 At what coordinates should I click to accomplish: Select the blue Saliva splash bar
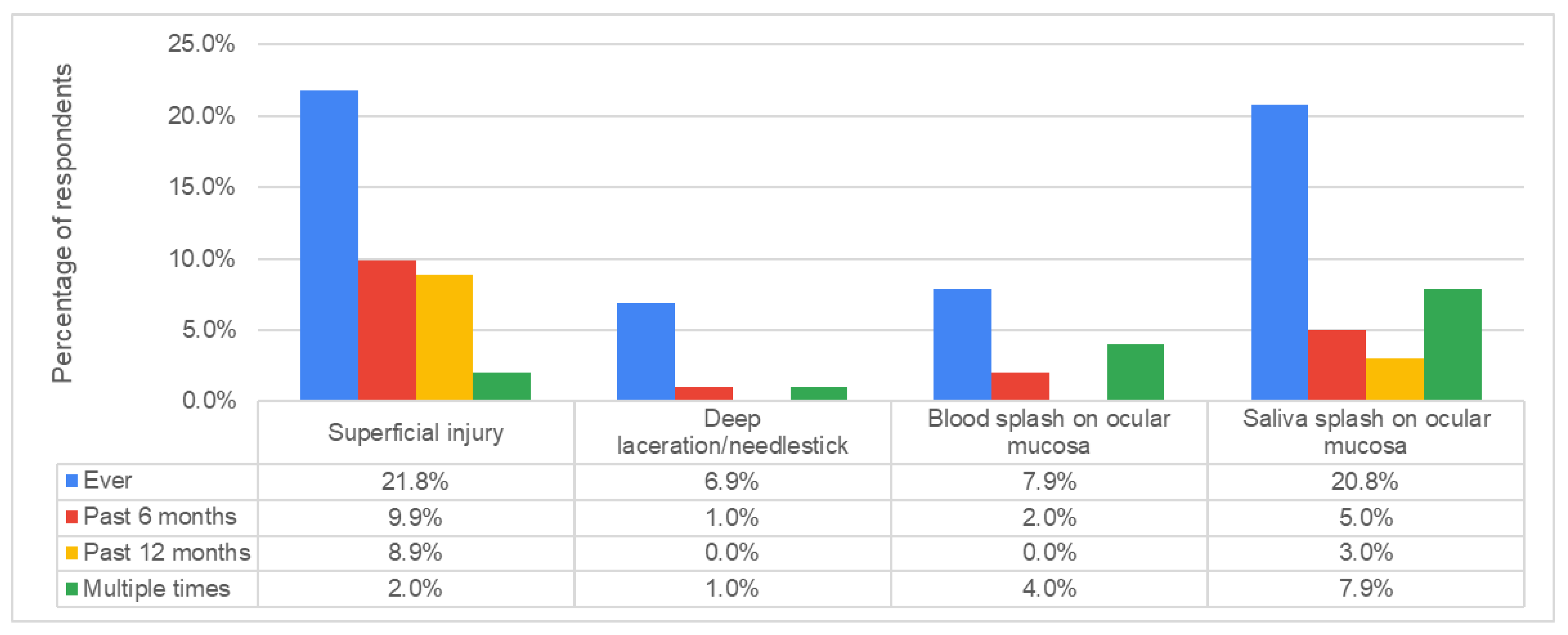(x=1279, y=252)
